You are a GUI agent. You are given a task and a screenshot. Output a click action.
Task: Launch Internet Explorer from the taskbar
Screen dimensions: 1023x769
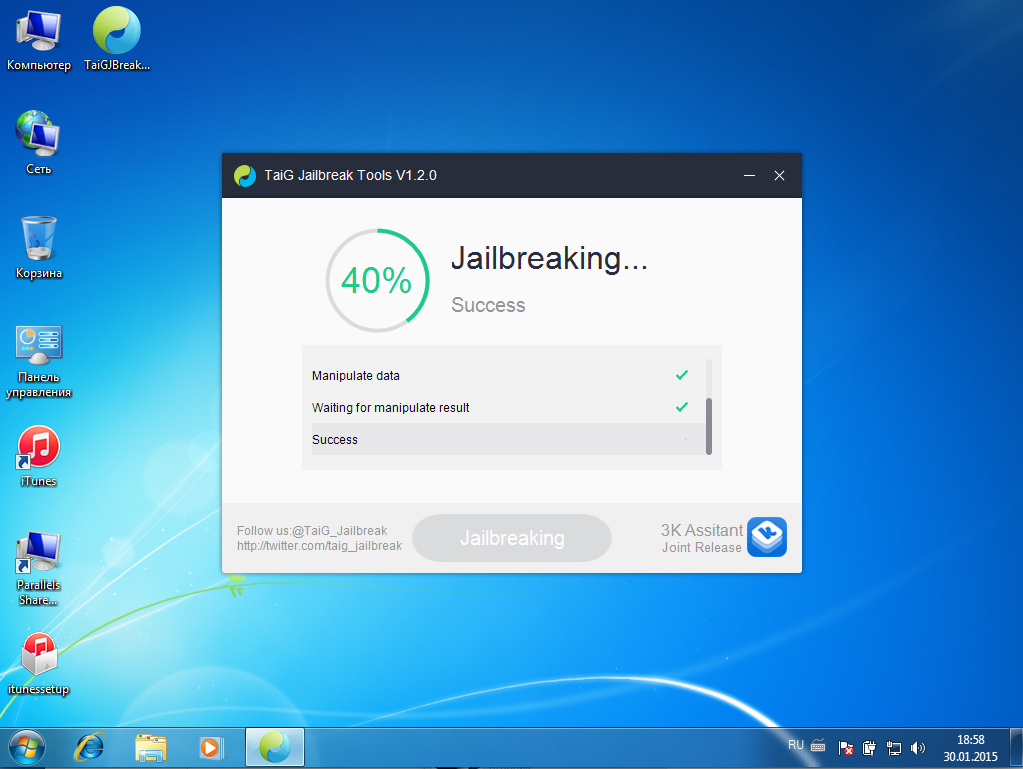pos(92,747)
